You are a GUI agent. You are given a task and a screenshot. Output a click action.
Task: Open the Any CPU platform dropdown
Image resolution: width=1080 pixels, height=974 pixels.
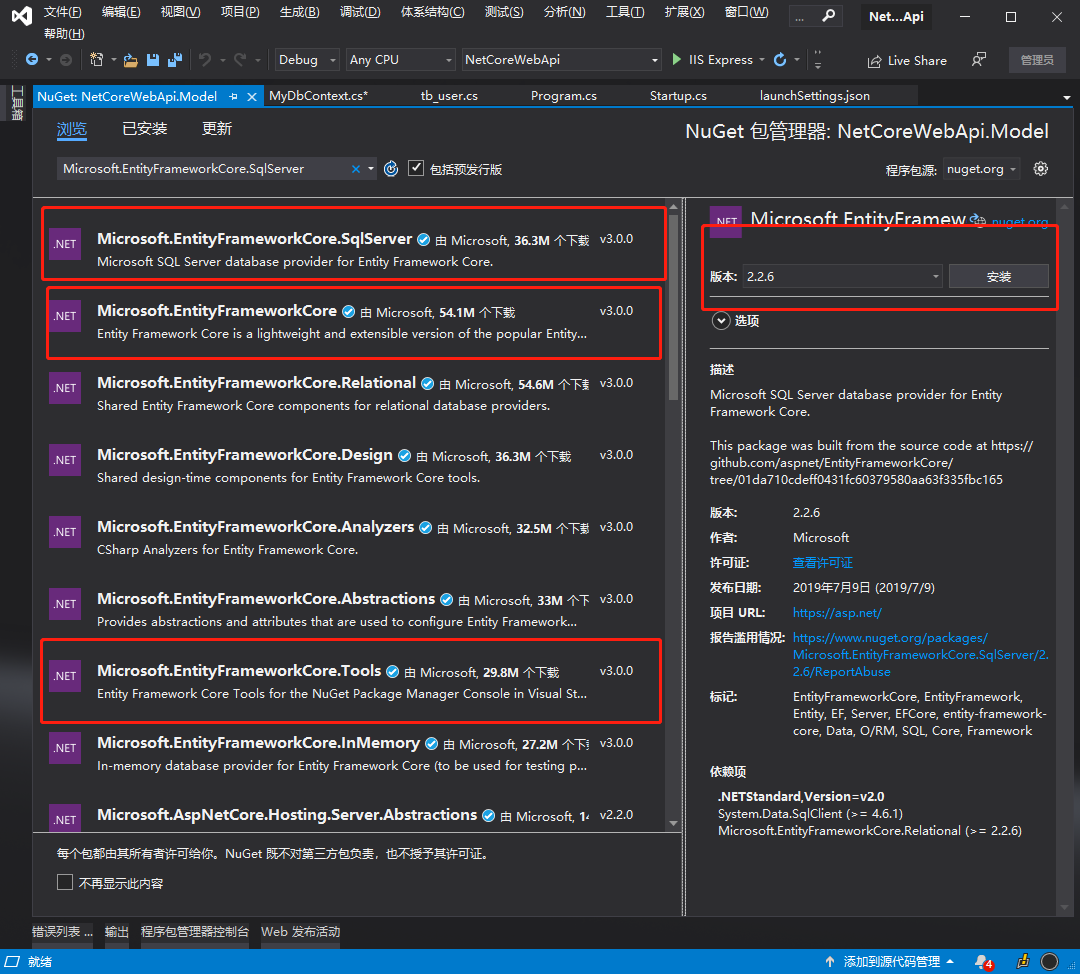(x=400, y=60)
